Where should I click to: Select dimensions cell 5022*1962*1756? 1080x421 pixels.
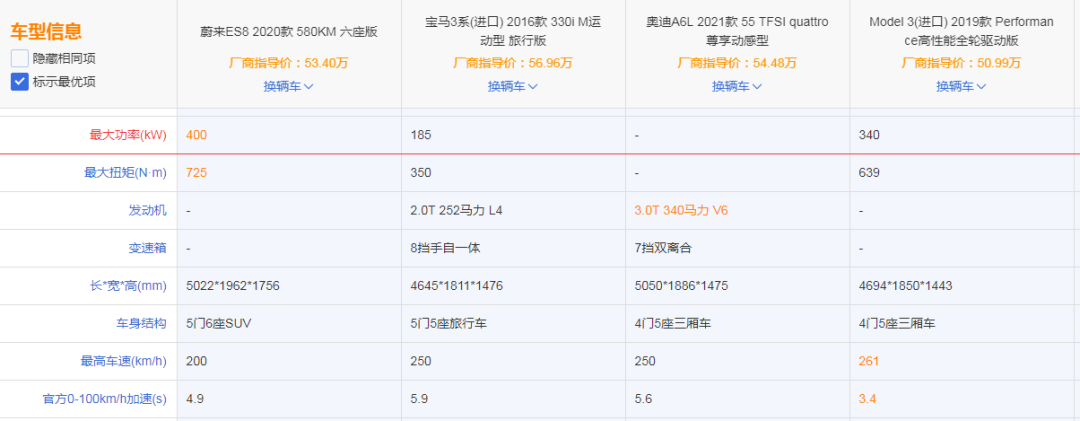coord(233,286)
